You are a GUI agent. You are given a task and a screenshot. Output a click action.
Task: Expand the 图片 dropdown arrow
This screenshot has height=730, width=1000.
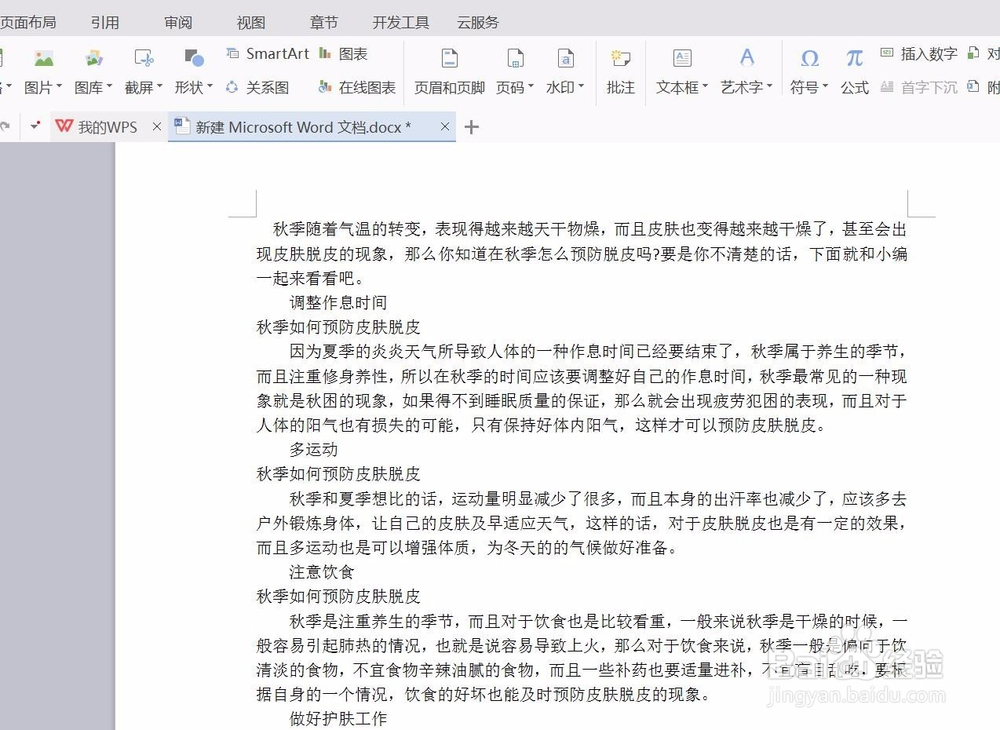coord(59,85)
